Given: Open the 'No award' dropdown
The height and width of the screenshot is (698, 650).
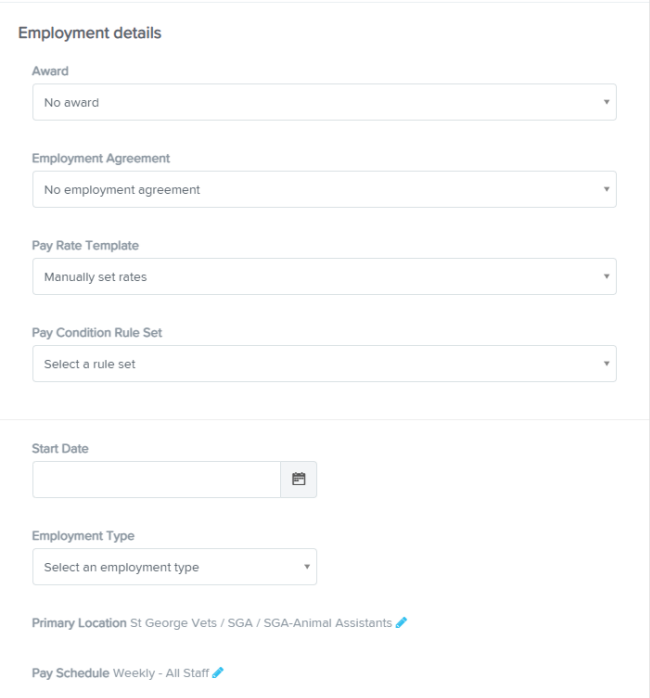Looking at the screenshot, I should click(x=325, y=102).
